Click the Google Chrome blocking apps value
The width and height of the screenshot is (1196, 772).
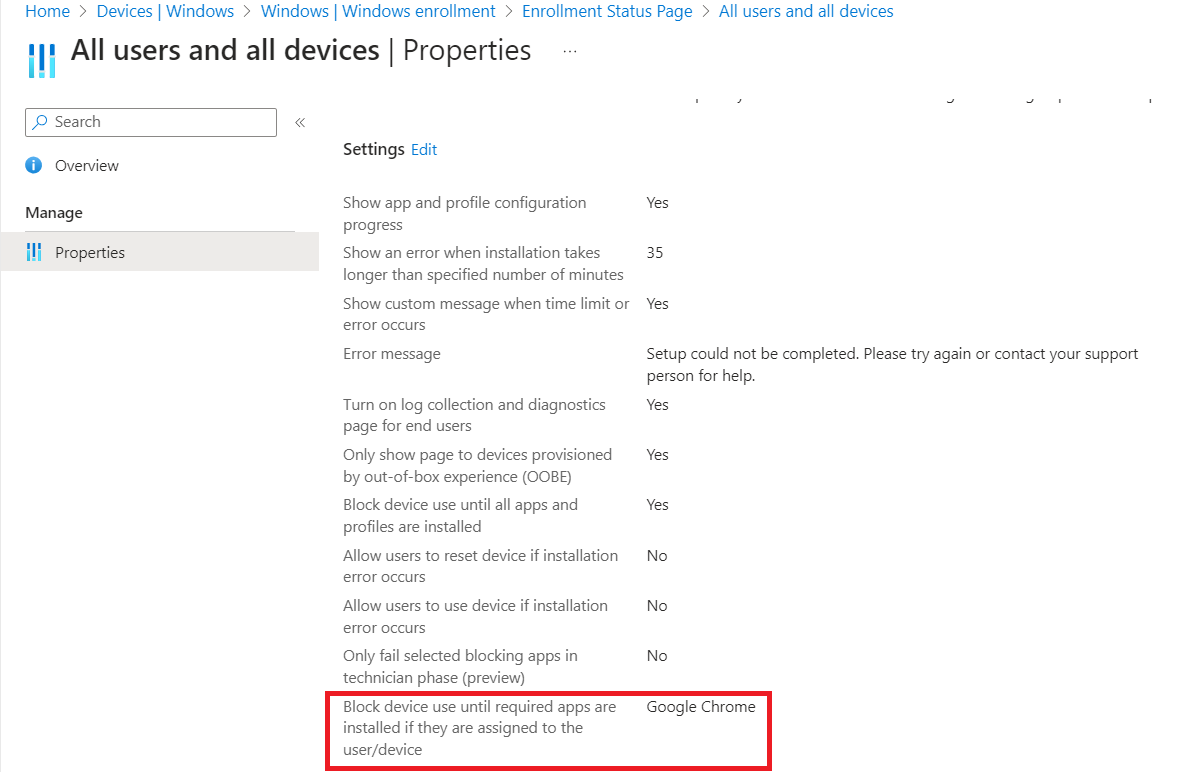tap(700, 706)
